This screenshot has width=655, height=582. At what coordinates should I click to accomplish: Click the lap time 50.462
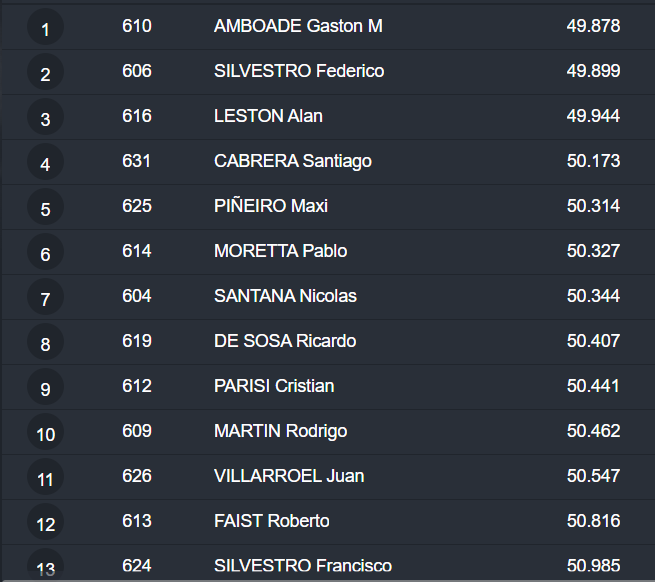pyautogui.click(x=593, y=431)
